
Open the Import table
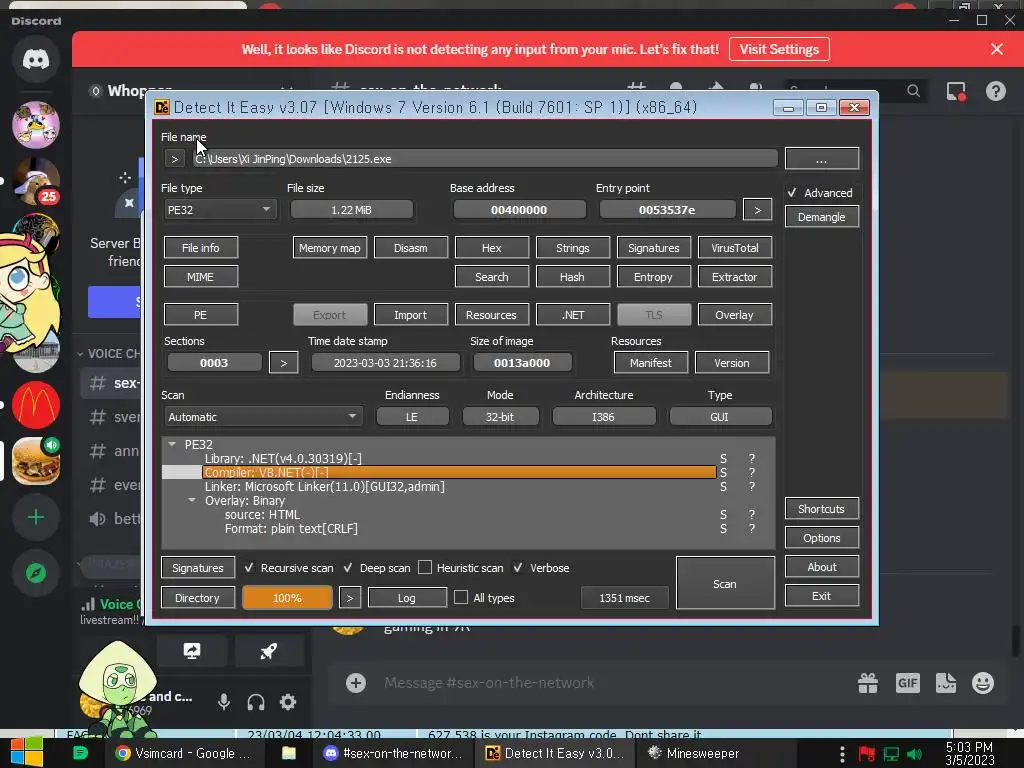[x=411, y=315]
